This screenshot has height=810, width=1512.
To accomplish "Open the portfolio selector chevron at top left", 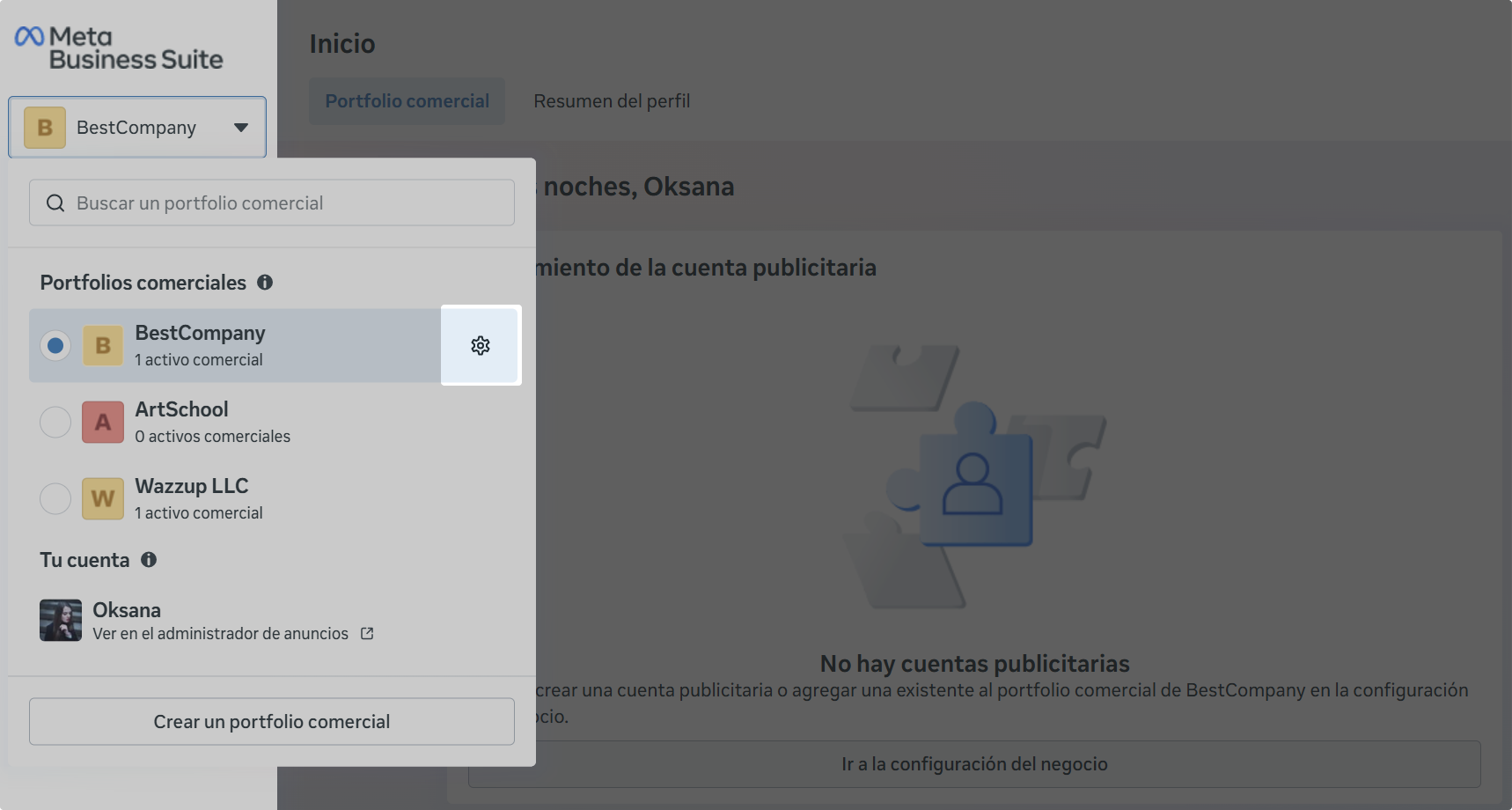I will tap(242, 127).
